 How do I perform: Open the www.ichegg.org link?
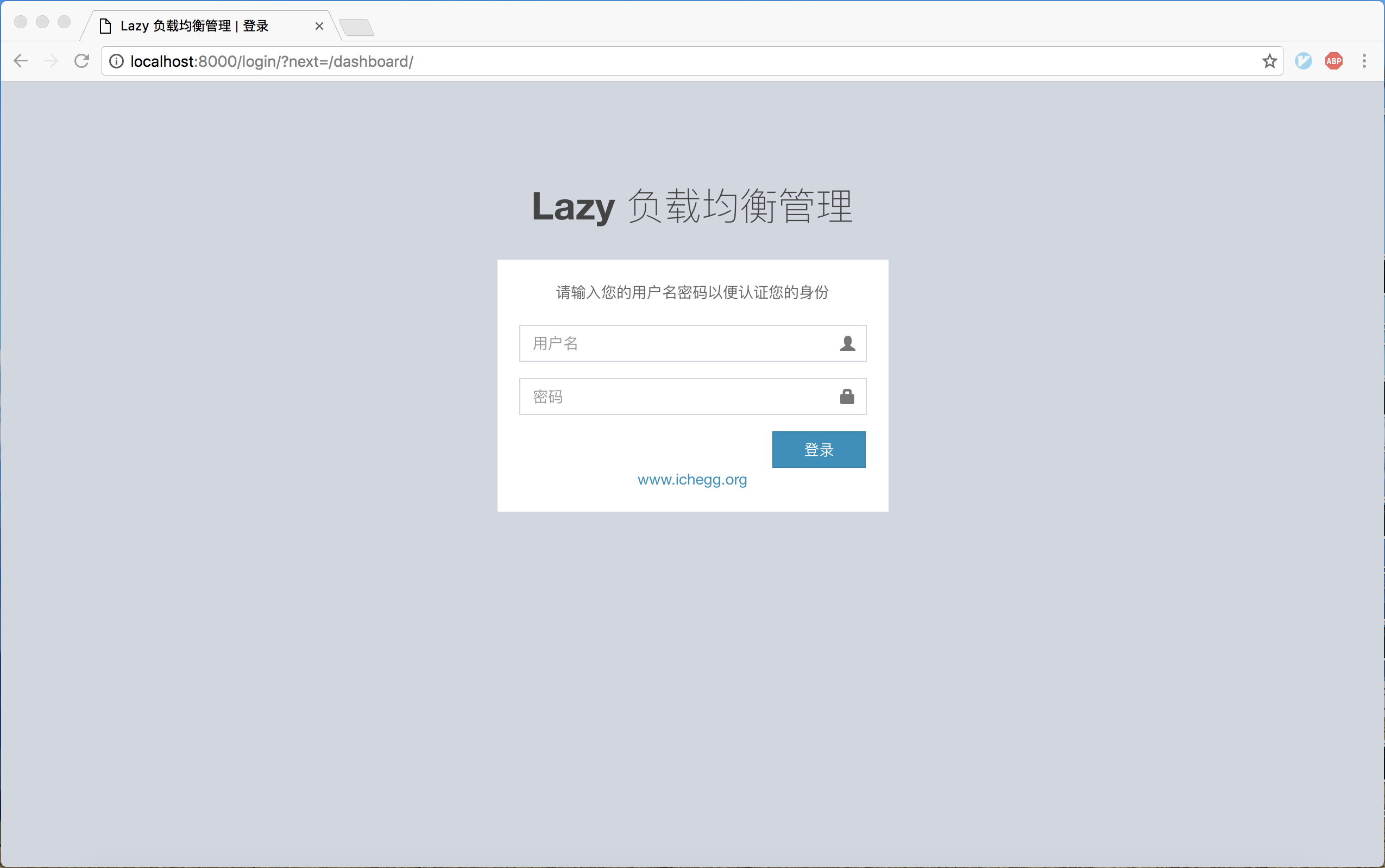pos(692,479)
